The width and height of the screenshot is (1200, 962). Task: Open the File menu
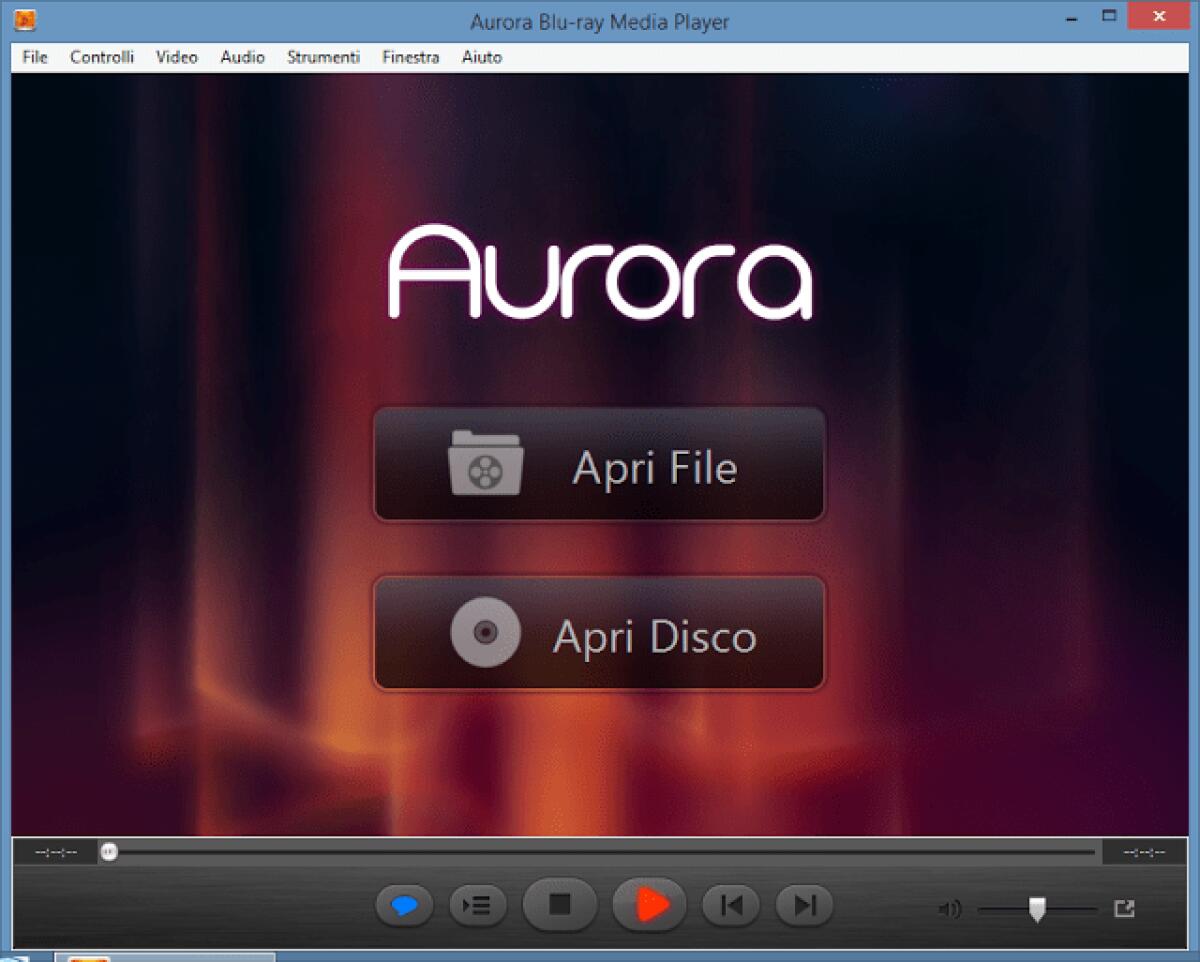pos(33,57)
